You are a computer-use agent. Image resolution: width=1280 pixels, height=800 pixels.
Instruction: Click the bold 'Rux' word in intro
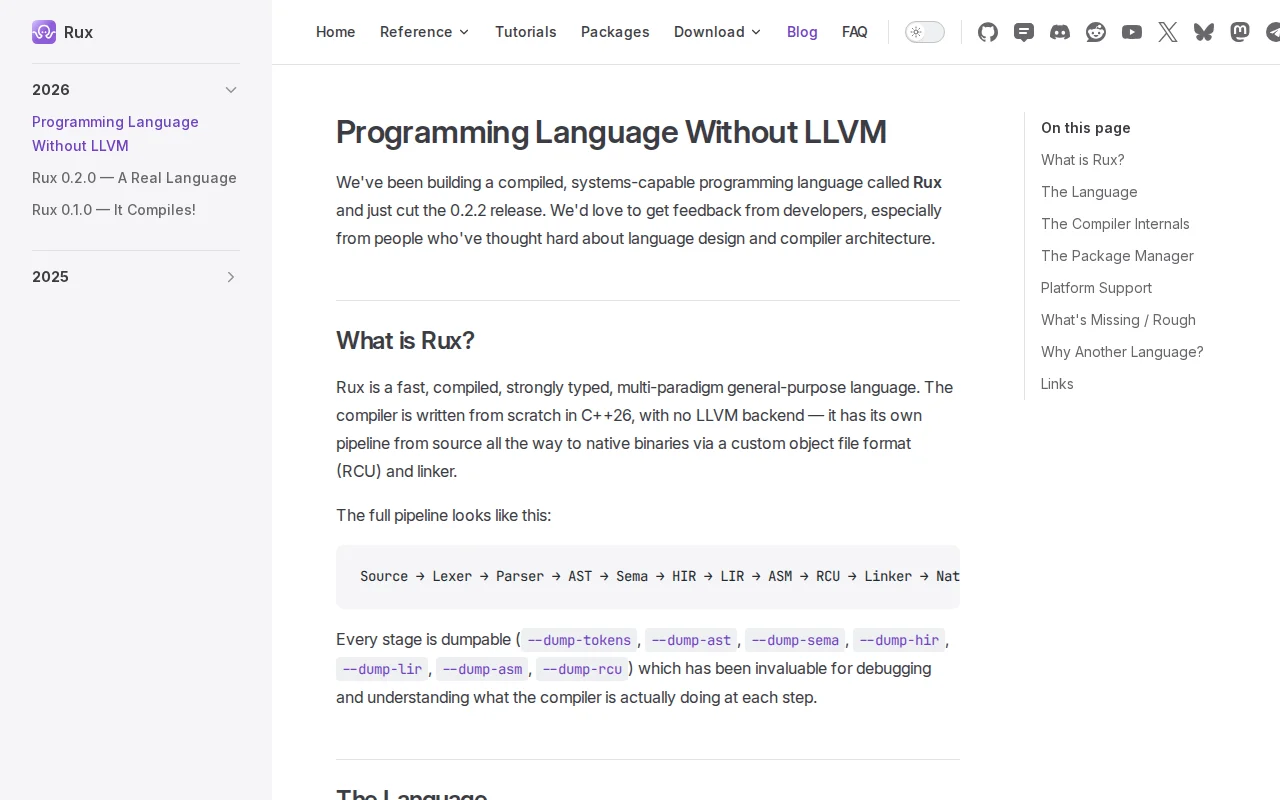tap(927, 183)
